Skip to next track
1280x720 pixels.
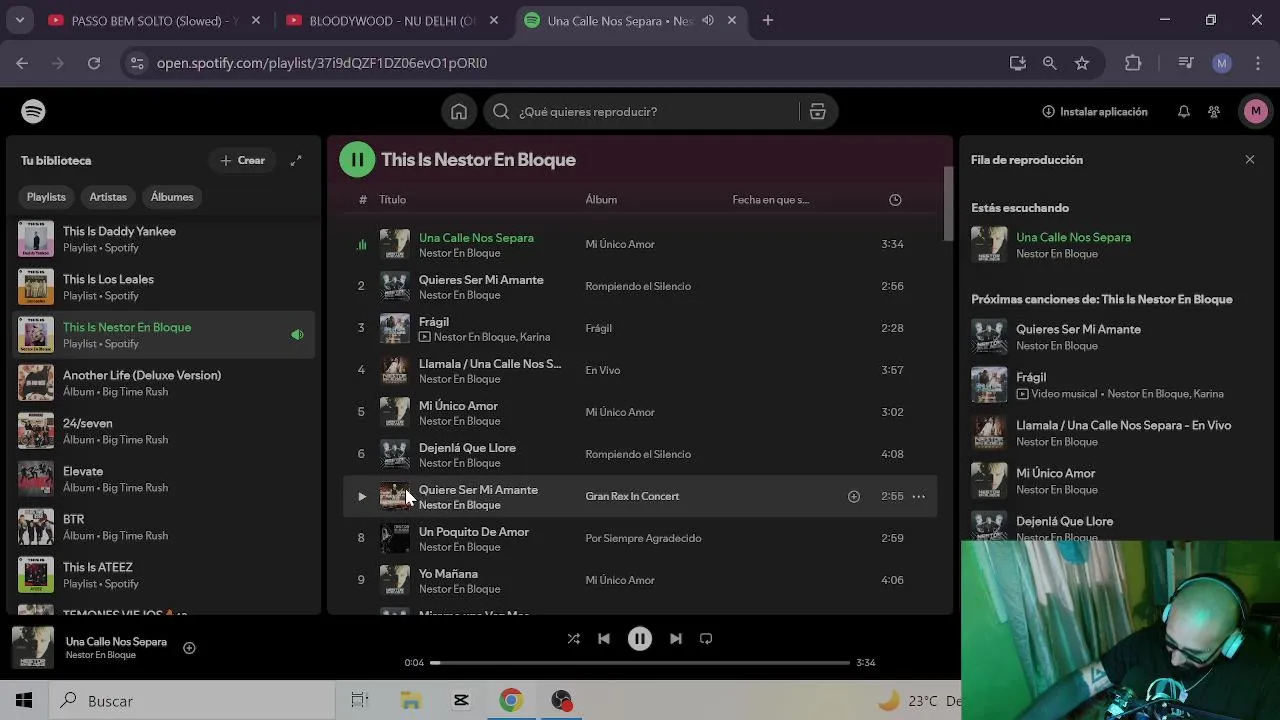[676, 639]
